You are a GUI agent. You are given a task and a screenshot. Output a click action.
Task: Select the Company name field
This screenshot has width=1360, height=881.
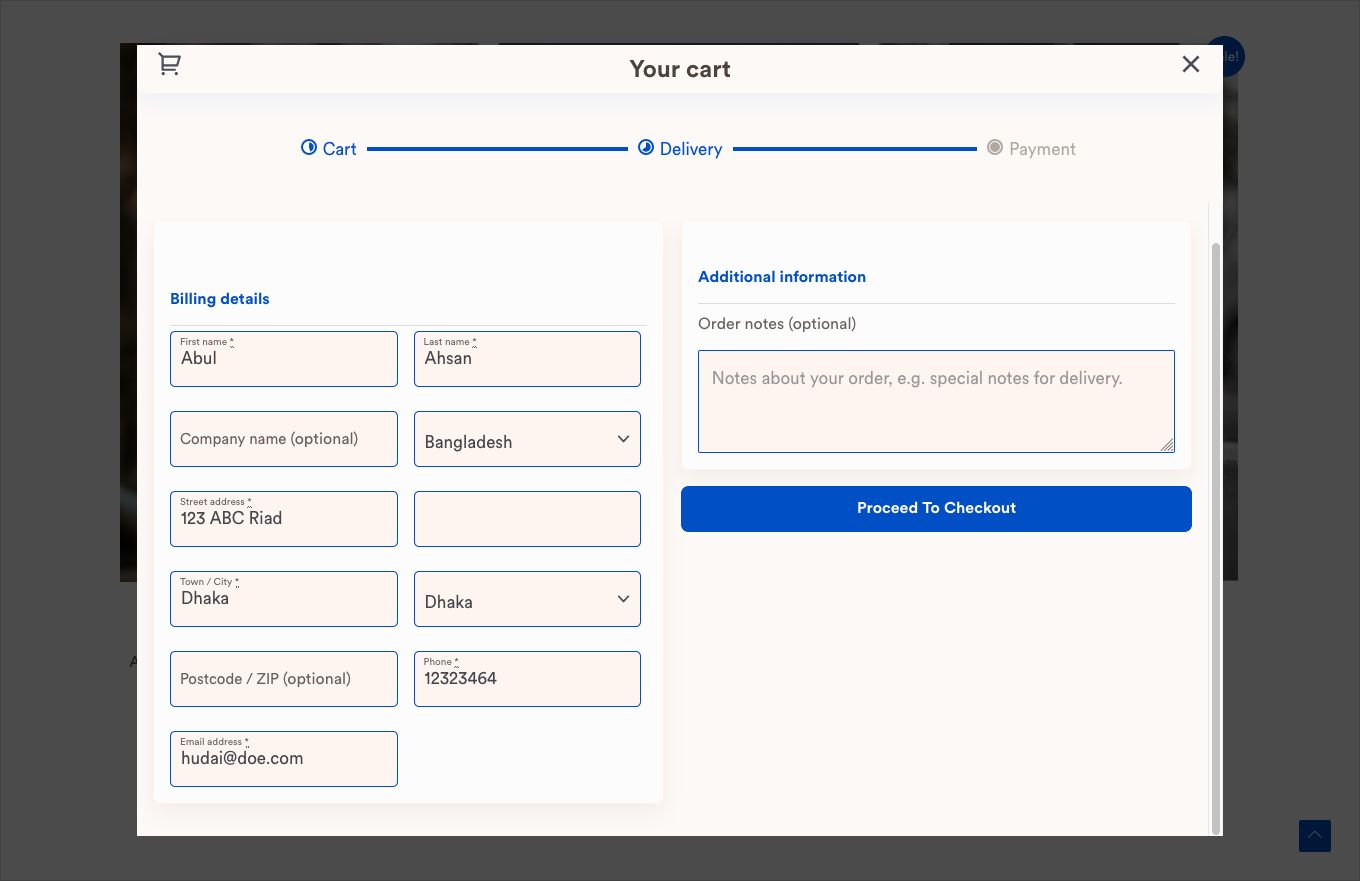click(x=284, y=439)
